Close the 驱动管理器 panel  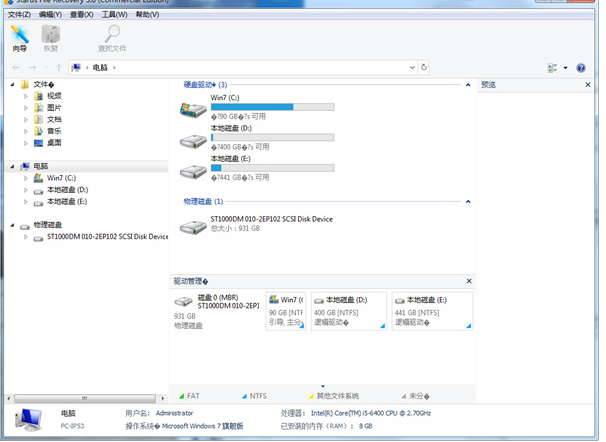(469, 281)
